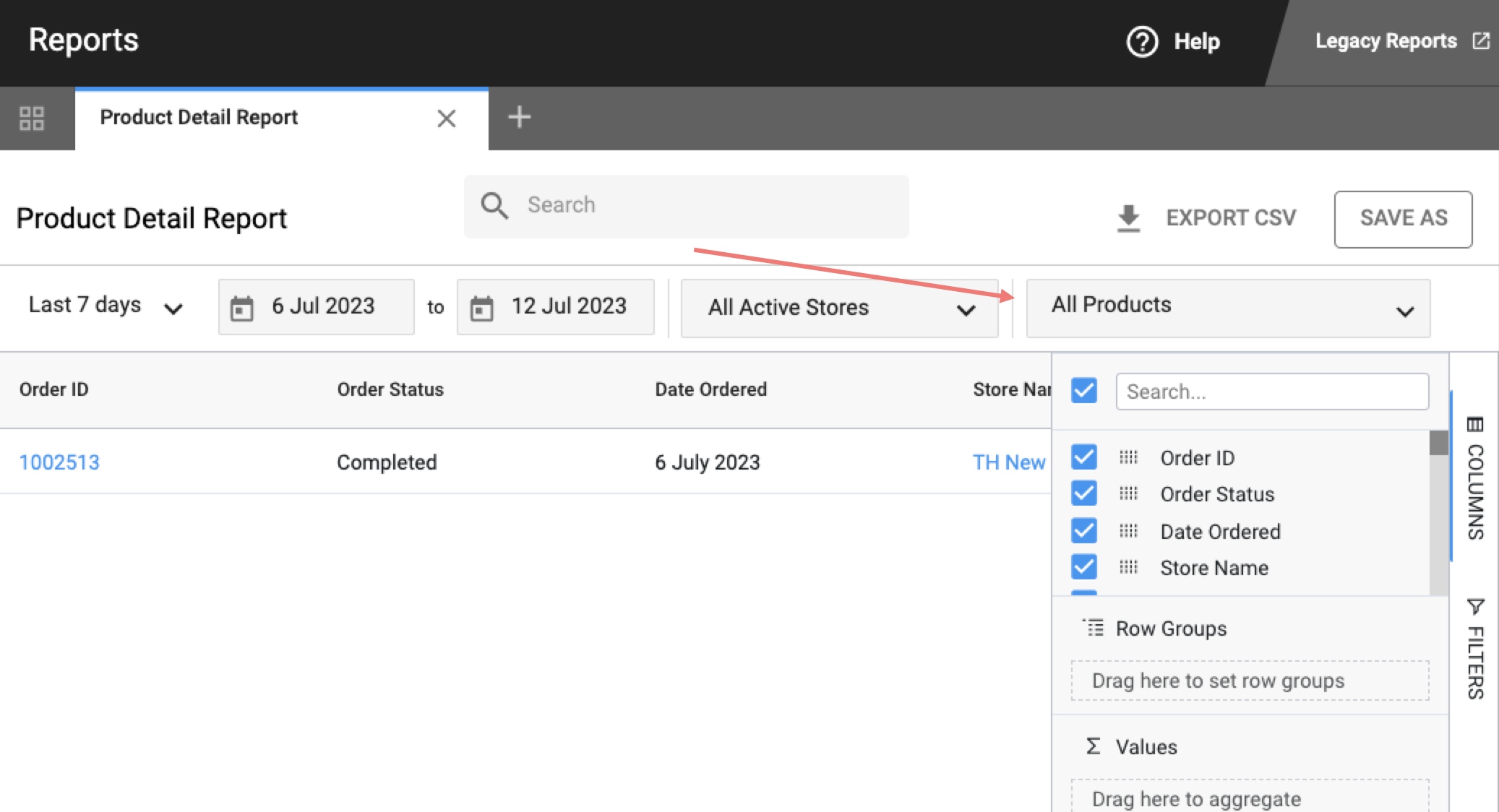Screen dimensions: 1499x812
Task: Click the Help question mark icon
Action: (x=1142, y=42)
